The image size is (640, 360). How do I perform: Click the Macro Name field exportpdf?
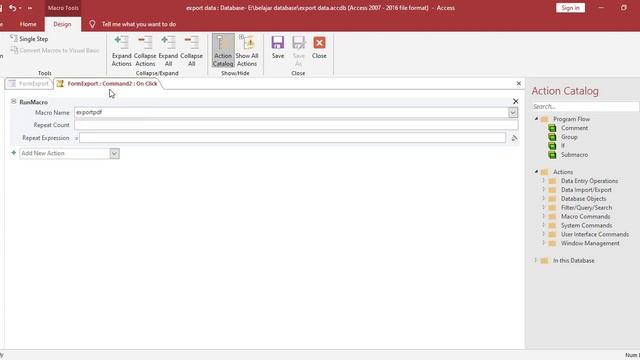click(x=291, y=113)
